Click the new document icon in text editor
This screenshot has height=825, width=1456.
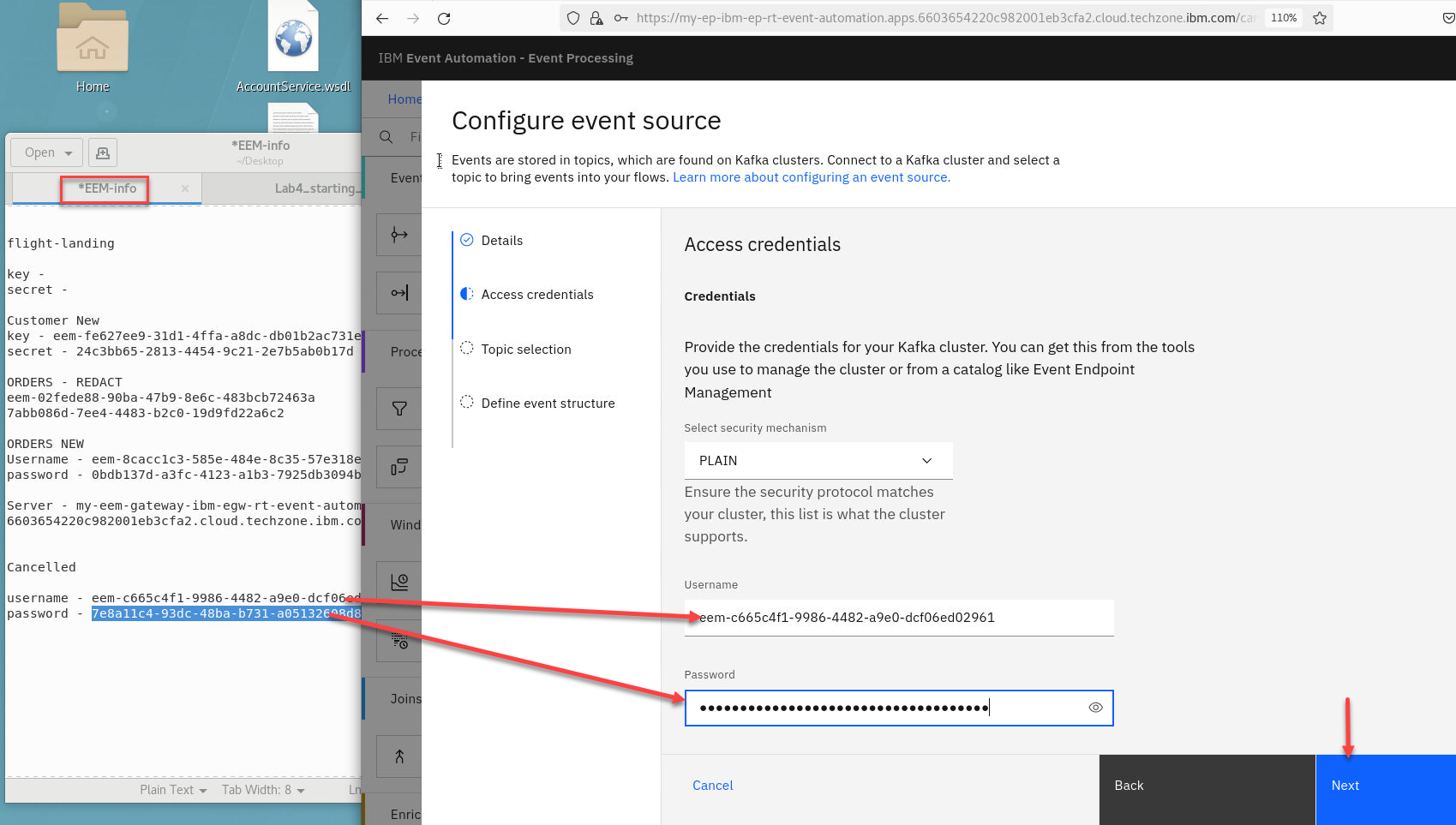[x=103, y=152]
